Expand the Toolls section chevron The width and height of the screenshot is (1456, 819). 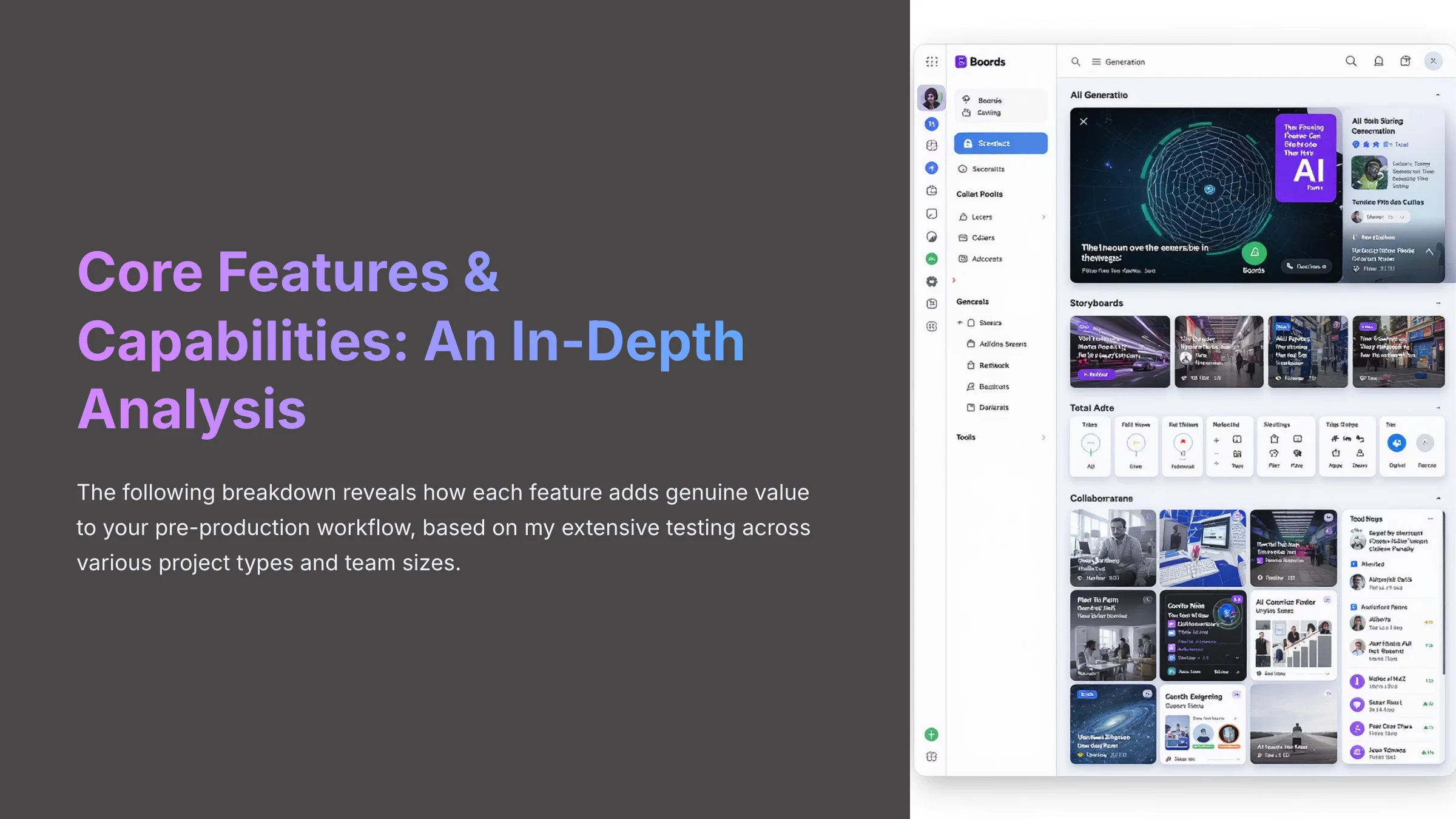(x=1043, y=437)
